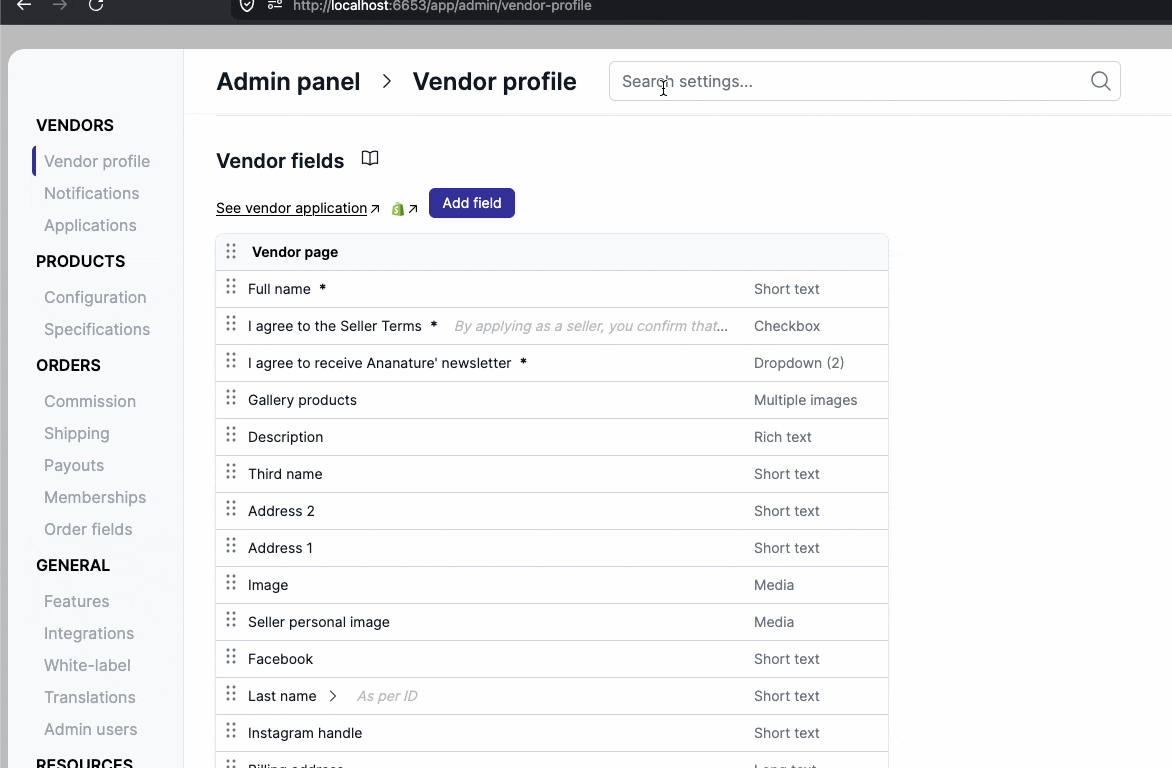Viewport: 1172px width, 768px height.
Task: Open the Shopify icon next to vendor application
Action: pyautogui.click(x=399, y=208)
